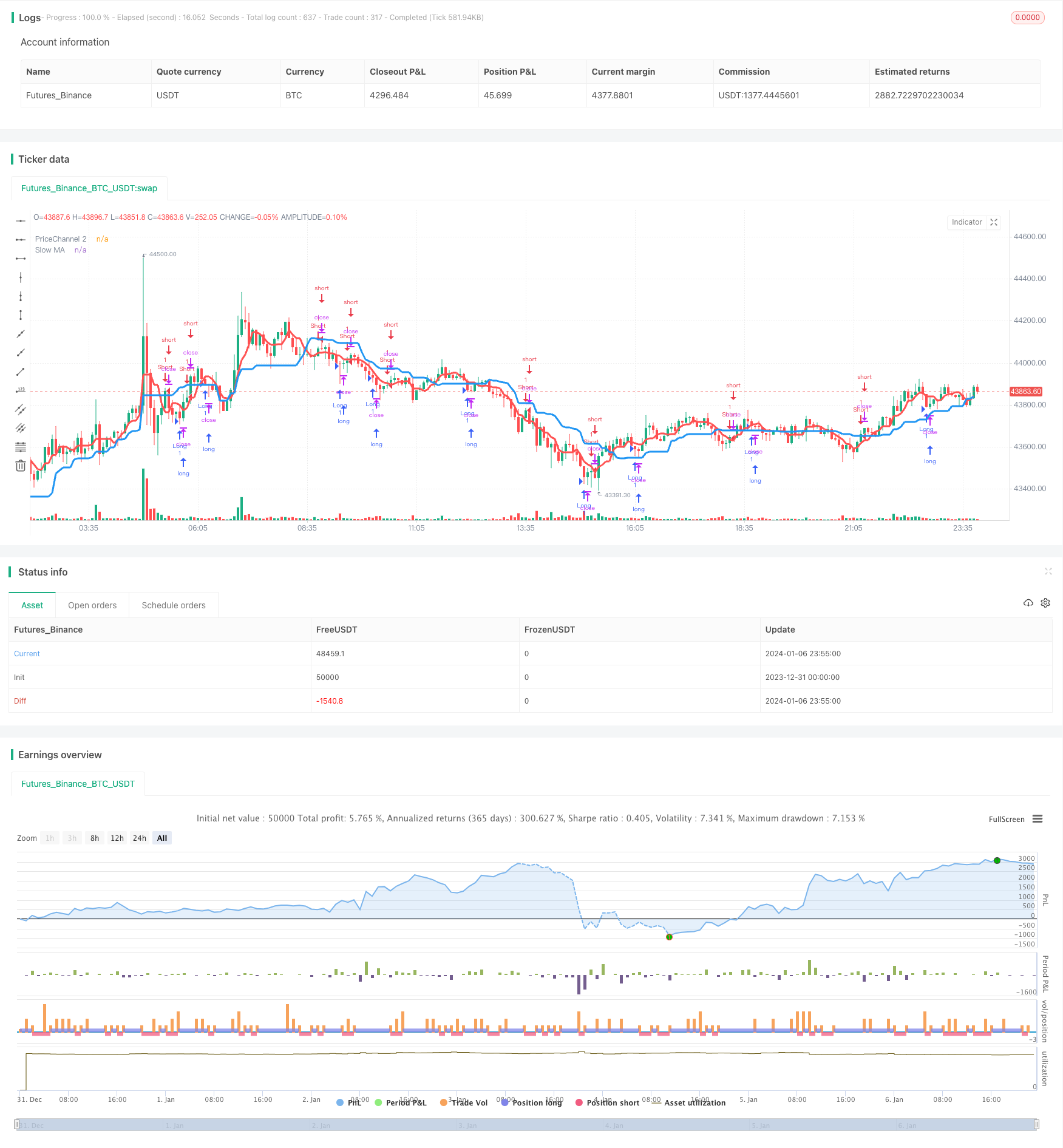
Task: Select the vertical straight line drawing tool
Action: (21, 277)
